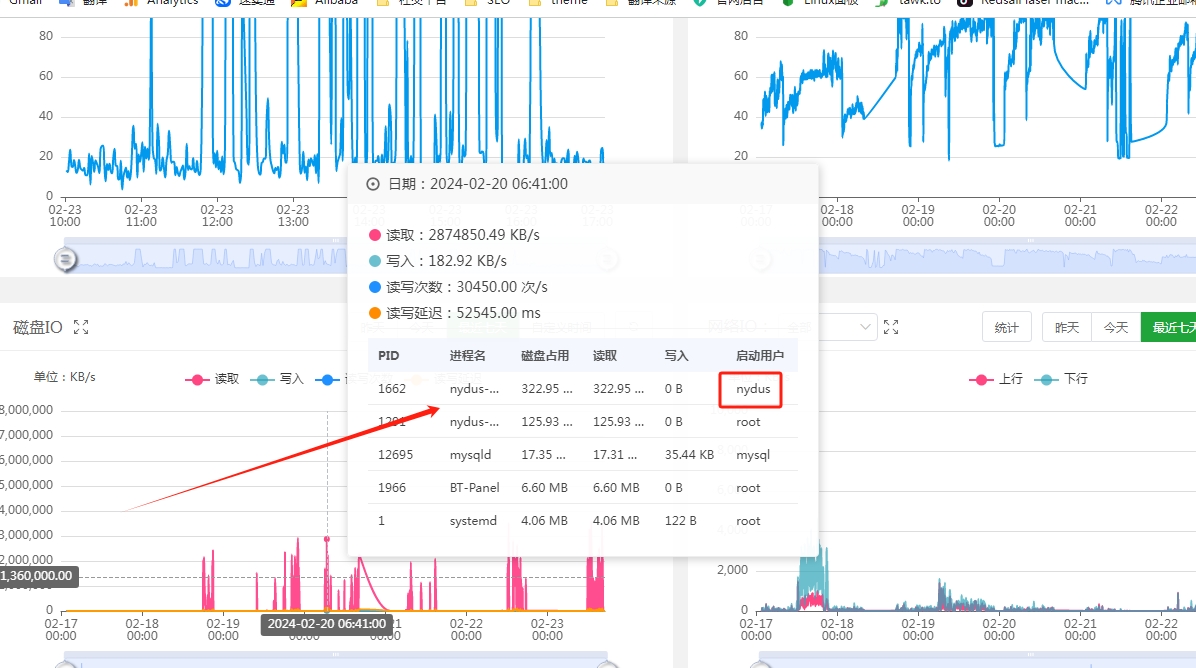The height and width of the screenshot is (668, 1196).
Task: Click the 02-23 10:00 x-axis label
Action: pyautogui.click(x=65, y=216)
